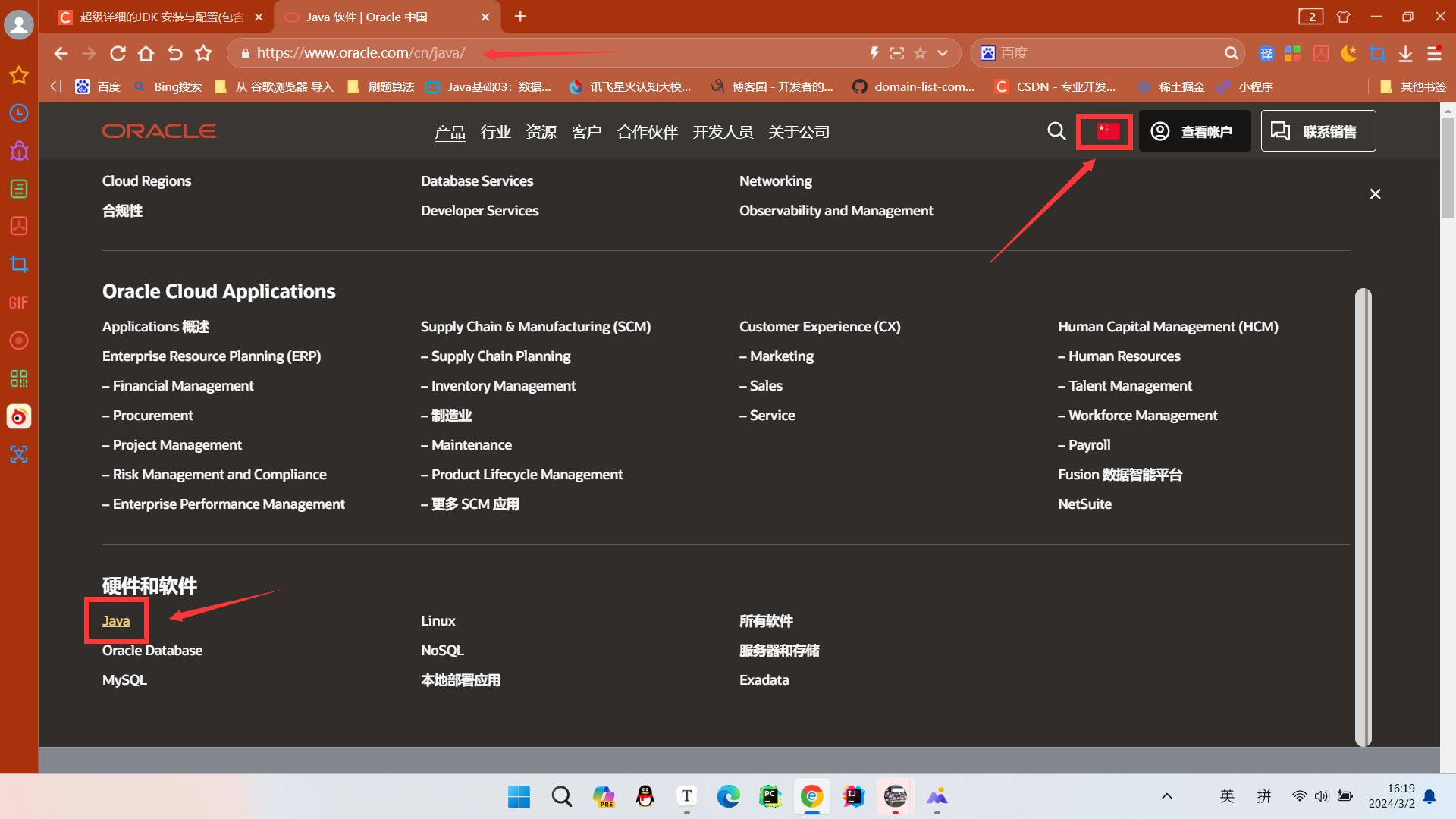Toggle night mode moon icon

(x=1348, y=53)
